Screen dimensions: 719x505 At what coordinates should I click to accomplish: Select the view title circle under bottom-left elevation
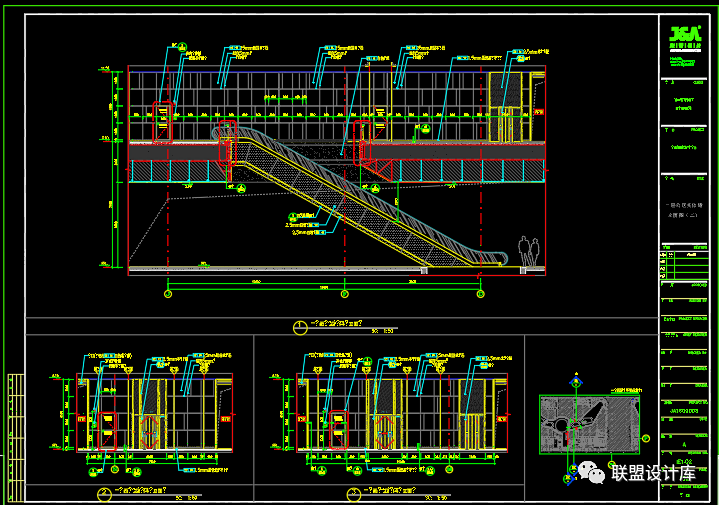tap(104, 494)
